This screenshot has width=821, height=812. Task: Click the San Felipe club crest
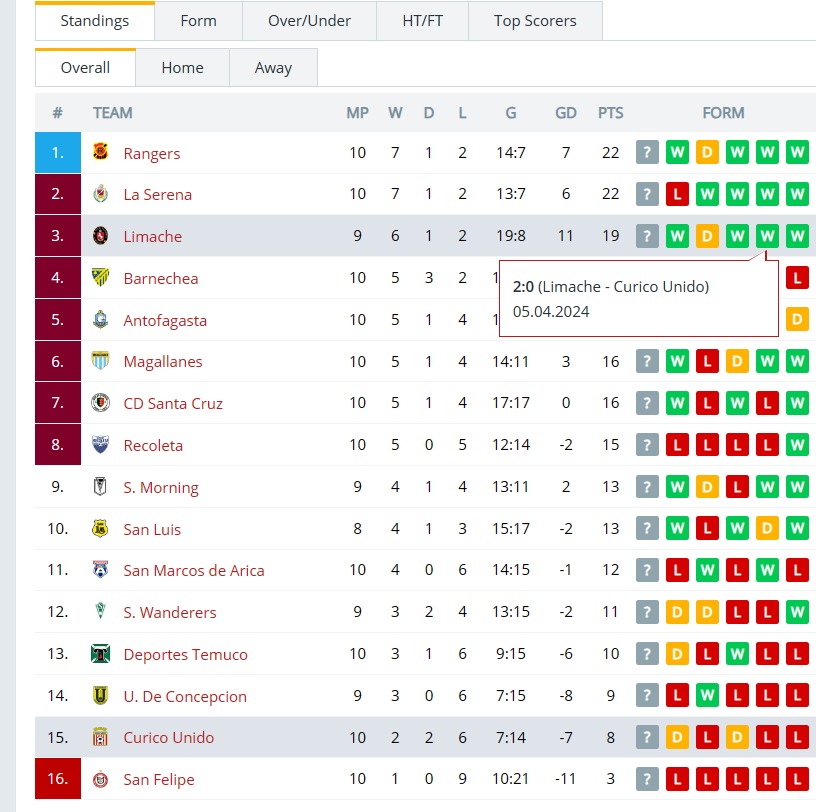(101, 780)
